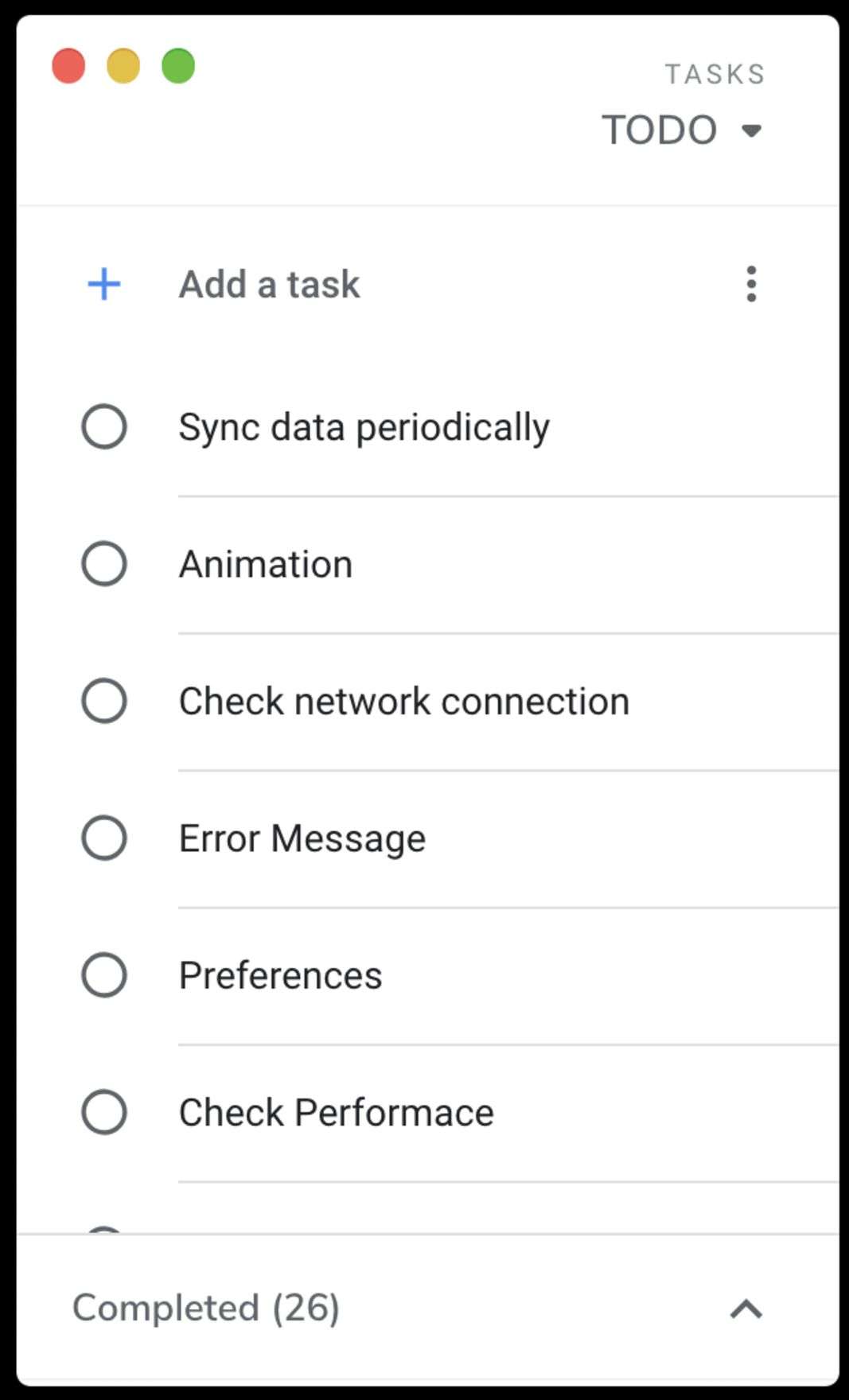Click the 'Check network connection' task title
Image resolution: width=849 pixels, height=1400 pixels.
tap(403, 702)
